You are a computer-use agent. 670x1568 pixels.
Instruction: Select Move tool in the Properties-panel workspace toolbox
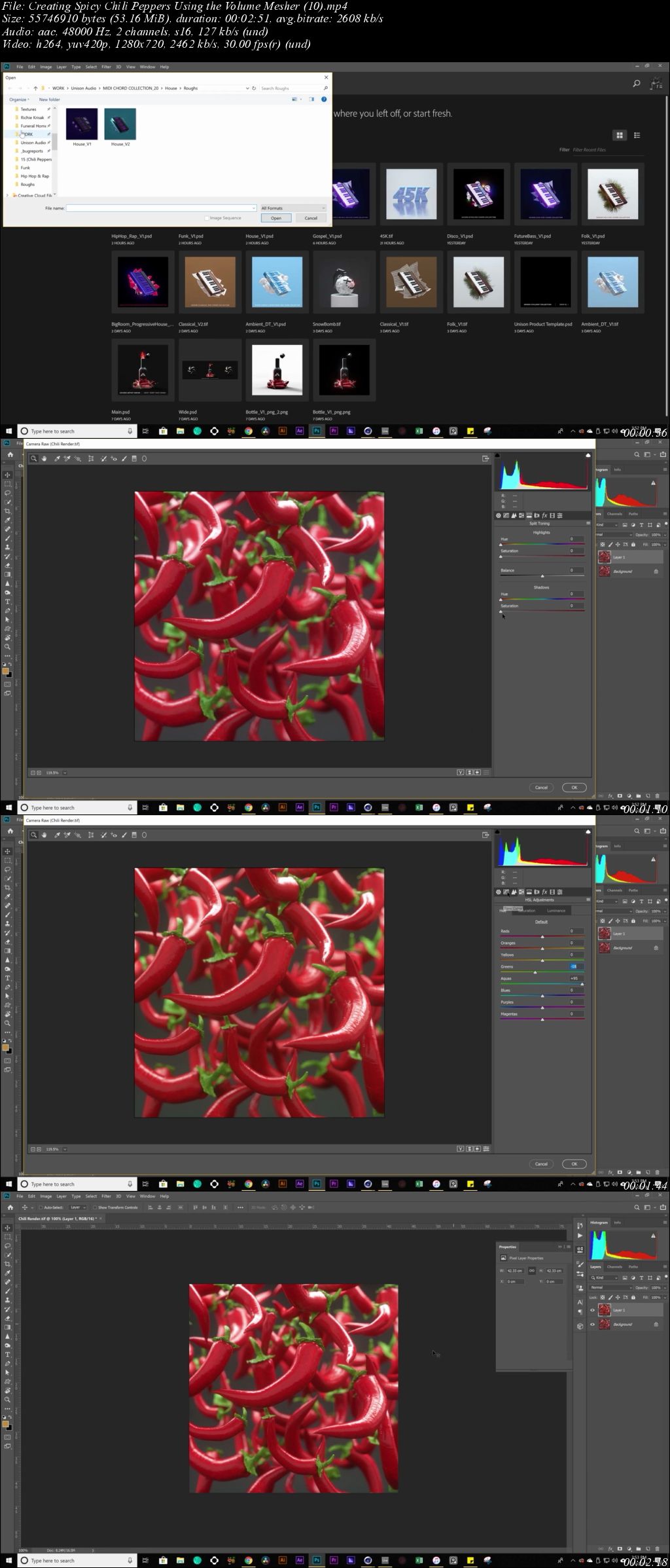[x=8, y=1228]
